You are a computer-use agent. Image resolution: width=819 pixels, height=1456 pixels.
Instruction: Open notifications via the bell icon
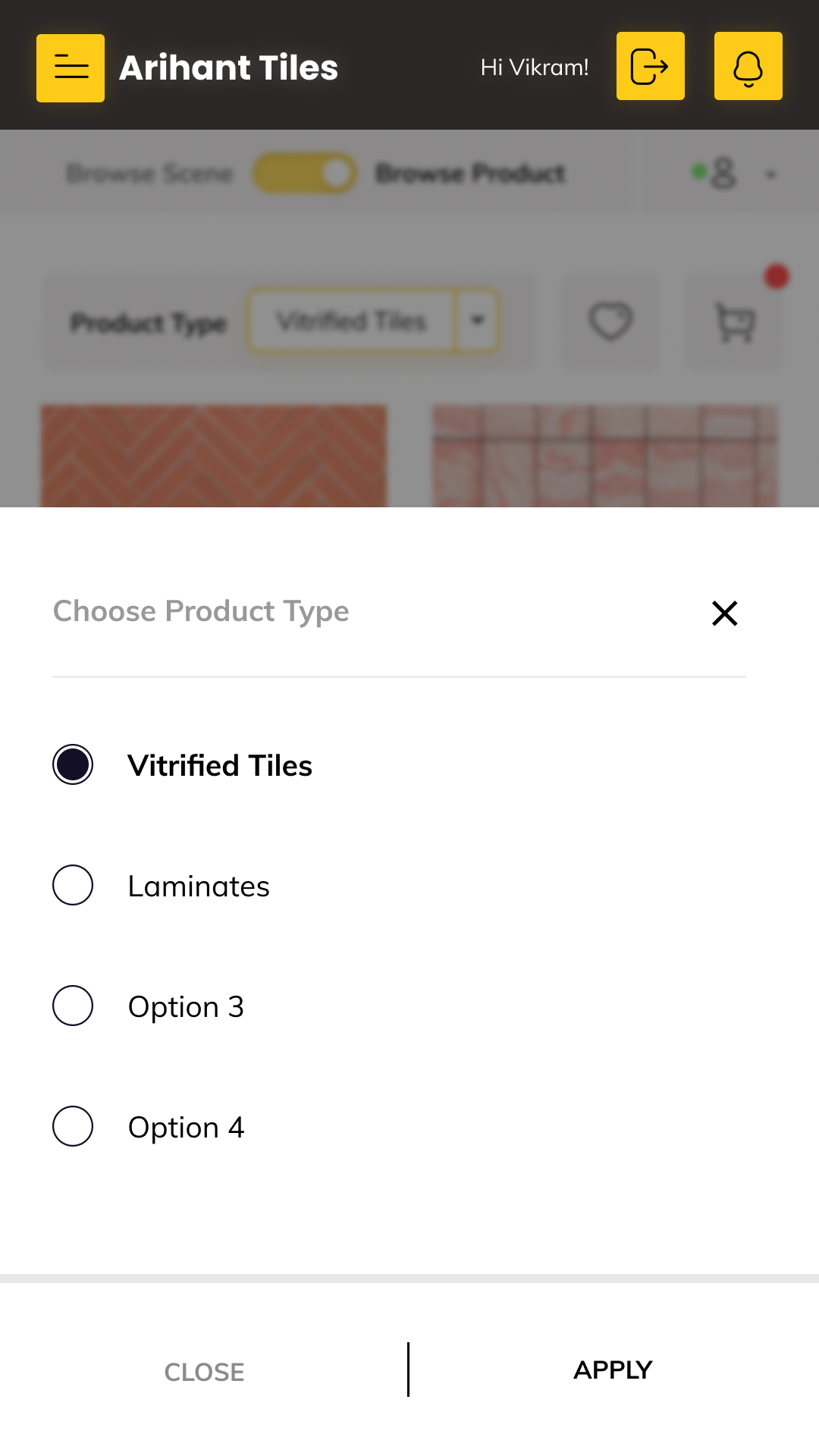coord(748,66)
